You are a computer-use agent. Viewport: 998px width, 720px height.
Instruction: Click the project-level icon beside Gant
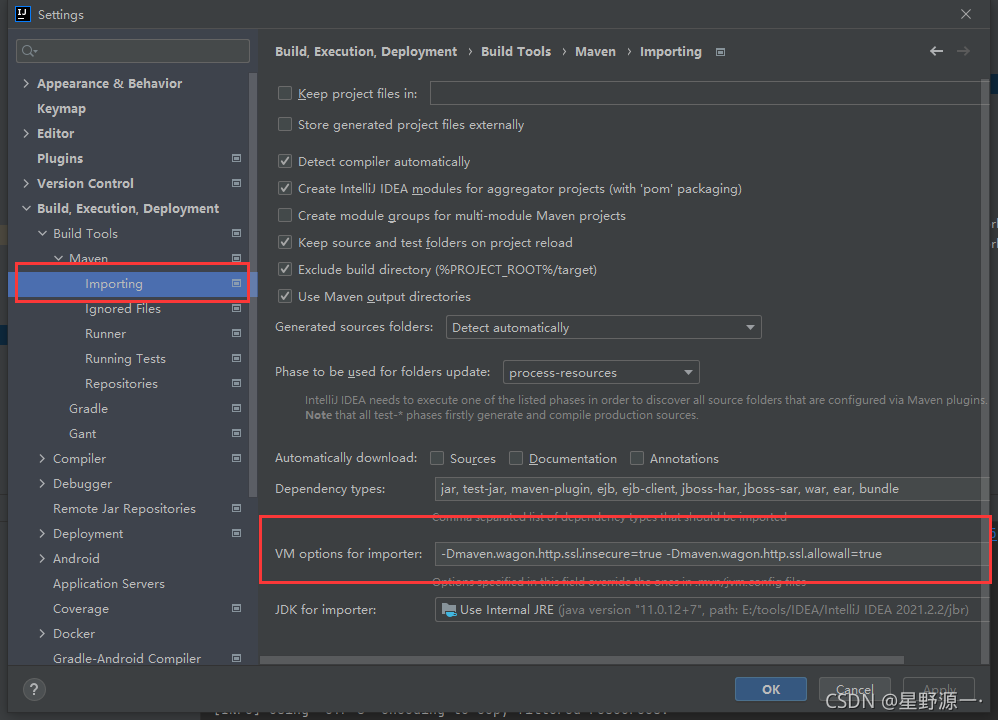click(x=236, y=434)
